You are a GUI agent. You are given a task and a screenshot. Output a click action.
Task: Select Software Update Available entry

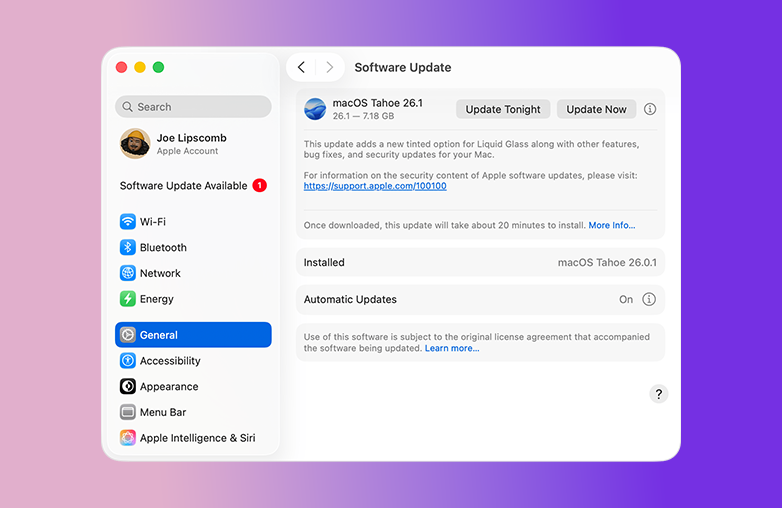click(x=193, y=185)
